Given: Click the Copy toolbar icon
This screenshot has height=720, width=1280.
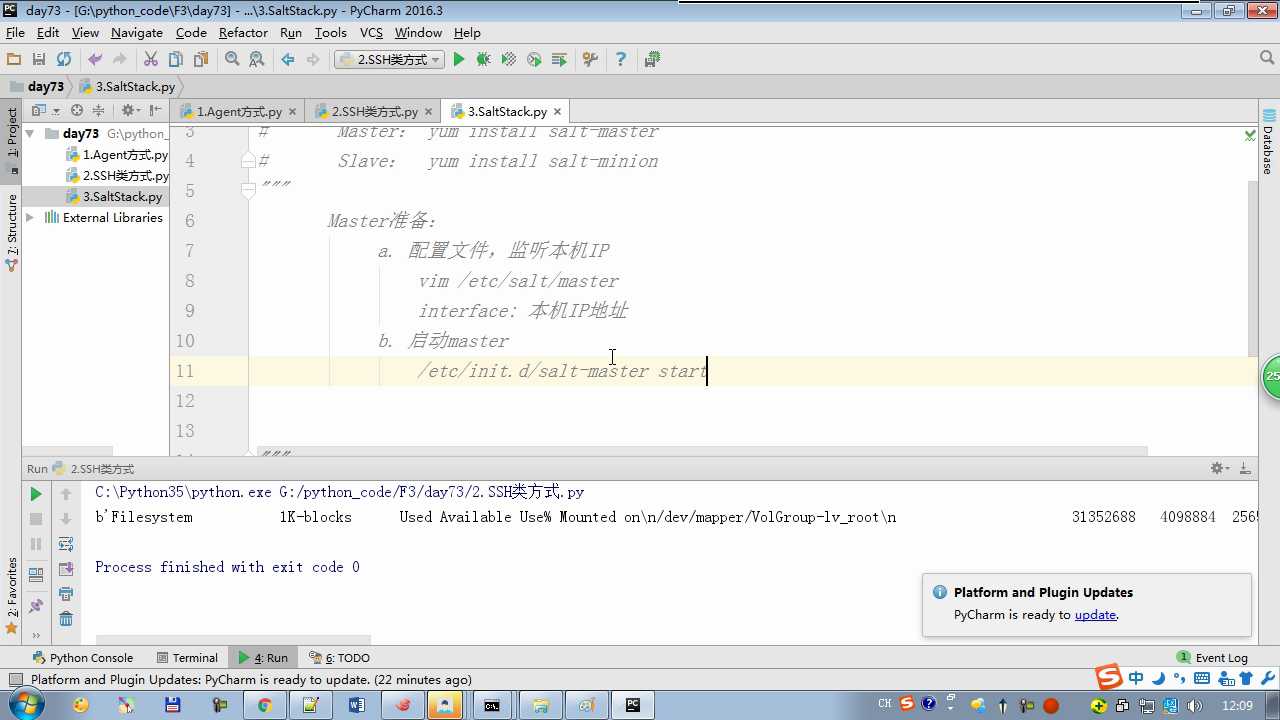Looking at the screenshot, I should [176, 60].
